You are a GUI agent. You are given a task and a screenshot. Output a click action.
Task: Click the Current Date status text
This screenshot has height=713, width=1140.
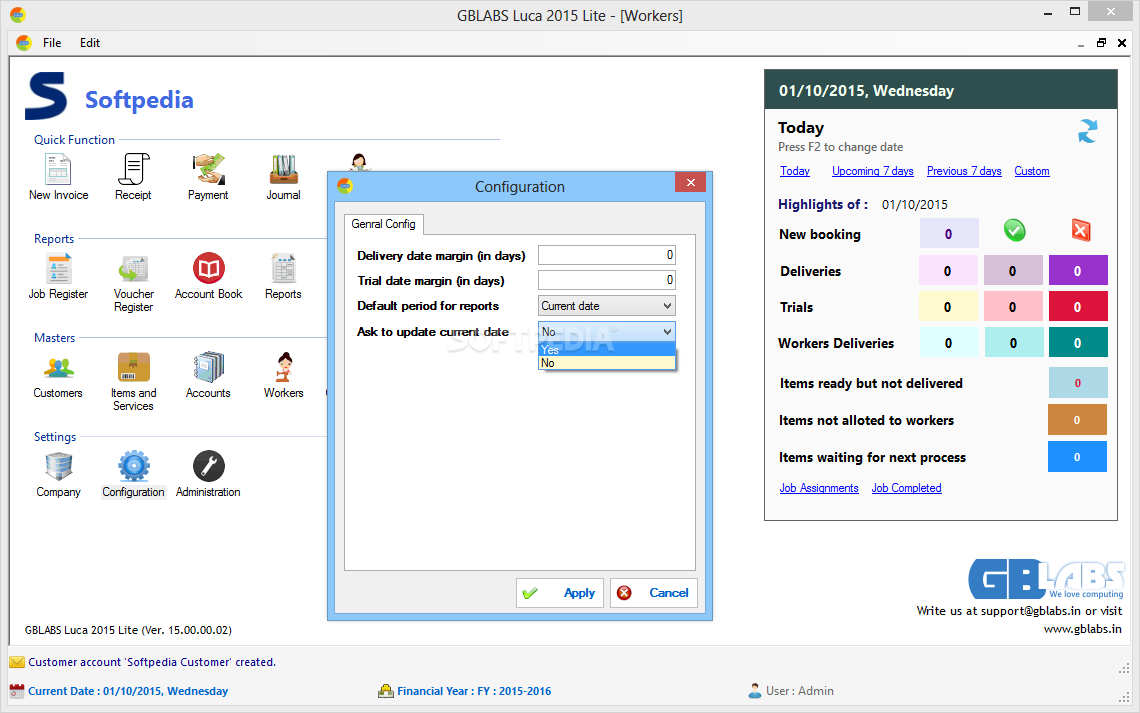pos(128,691)
